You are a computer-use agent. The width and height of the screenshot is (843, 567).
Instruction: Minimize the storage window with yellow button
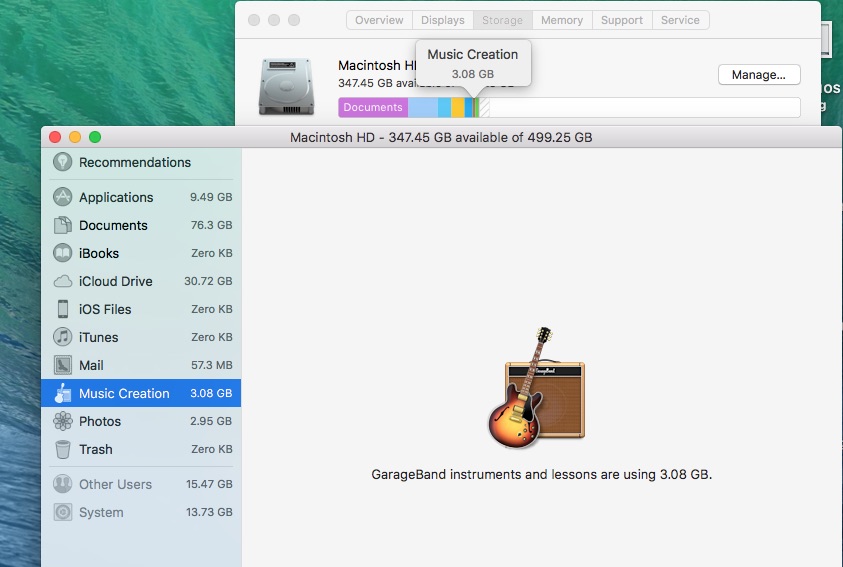click(75, 137)
